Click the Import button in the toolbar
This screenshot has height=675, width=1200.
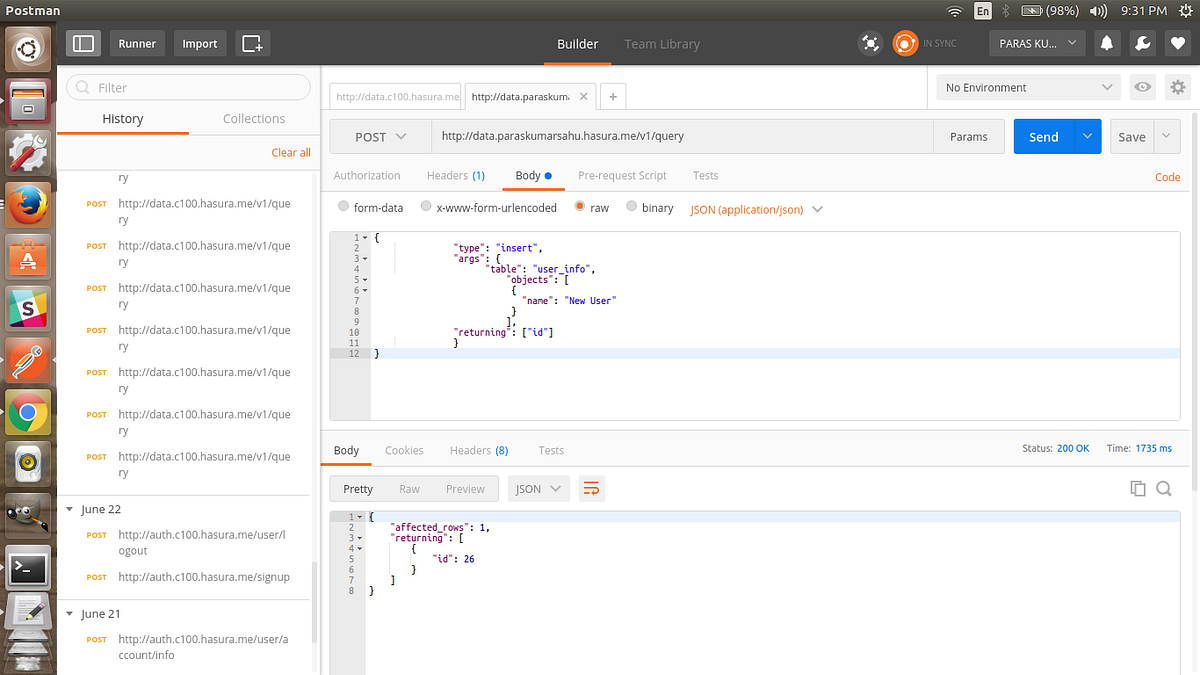[199, 43]
